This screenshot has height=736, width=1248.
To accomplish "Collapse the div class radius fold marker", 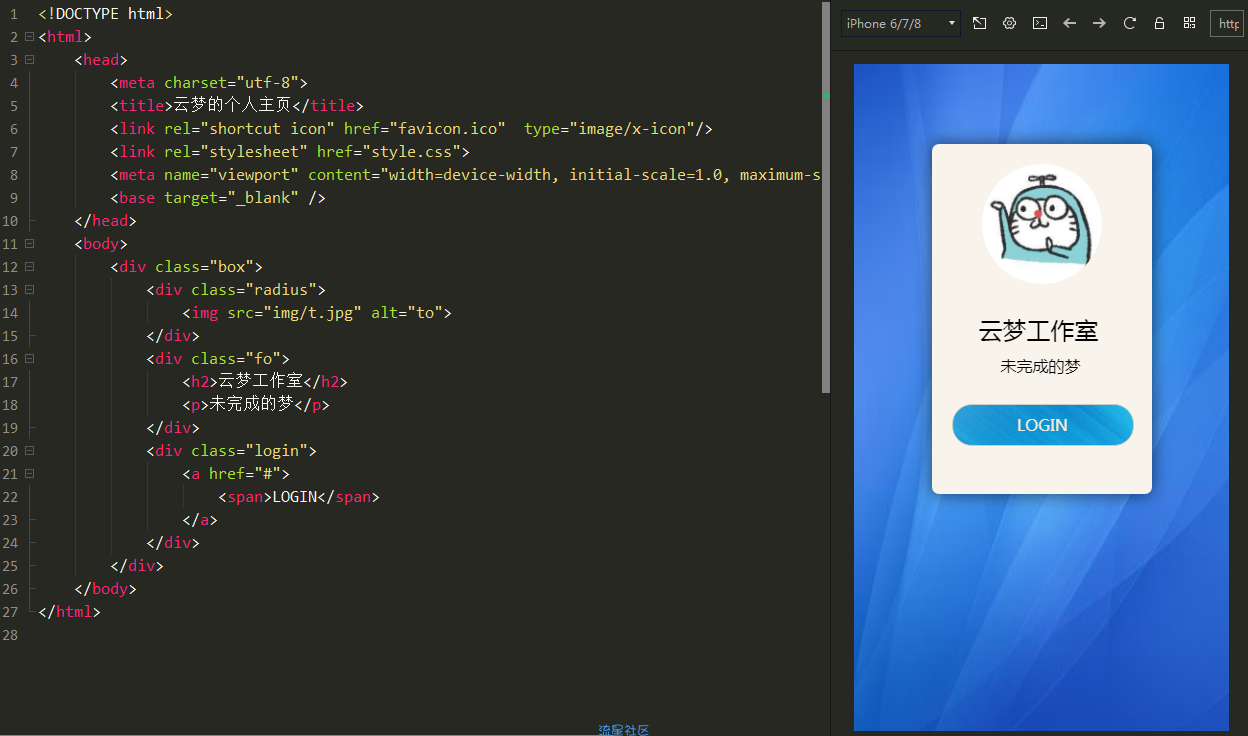I will (x=29, y=290).
